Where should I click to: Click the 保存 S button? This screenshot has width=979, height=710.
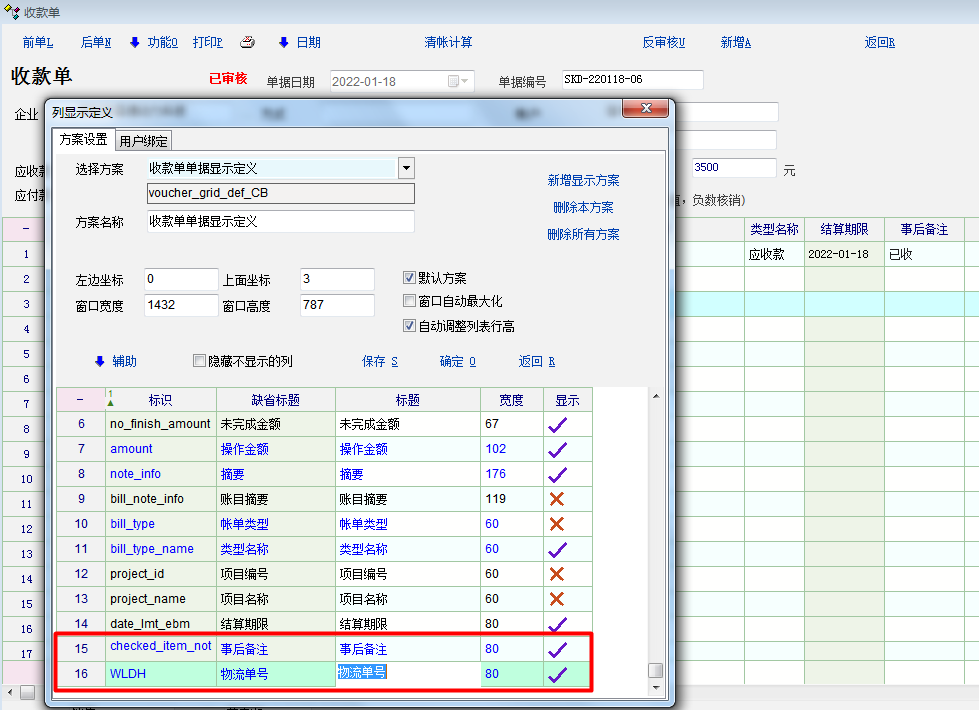[x=380, y=361]
